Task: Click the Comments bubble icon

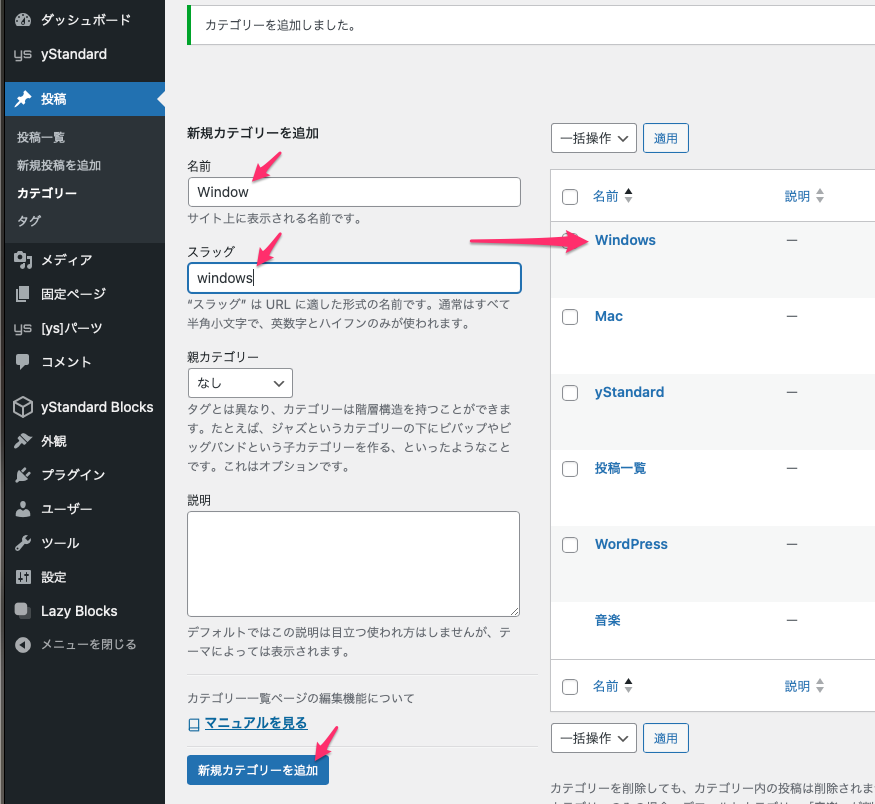Action: pyautogui.click(x=23, y=362)
